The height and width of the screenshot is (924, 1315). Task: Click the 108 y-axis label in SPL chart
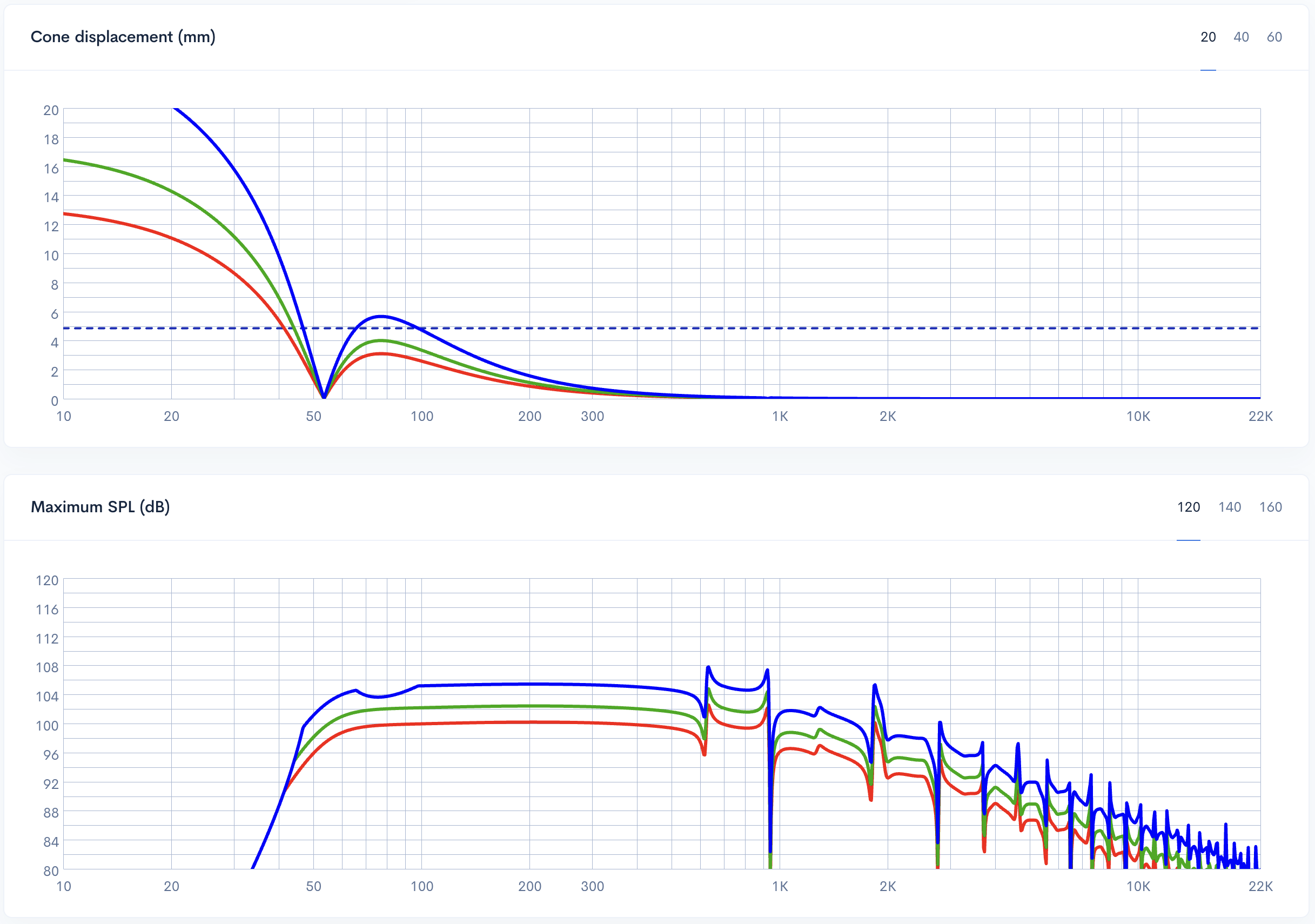pos(47,667)
